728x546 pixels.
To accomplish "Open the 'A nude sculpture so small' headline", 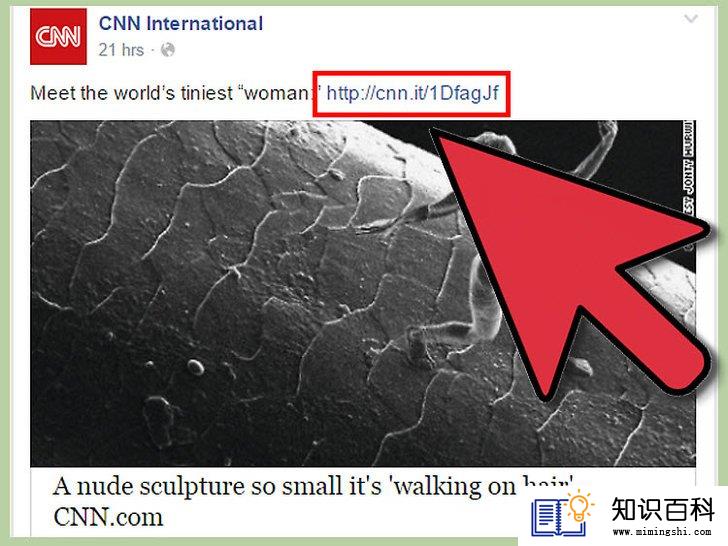I will [x=313, y=486].
